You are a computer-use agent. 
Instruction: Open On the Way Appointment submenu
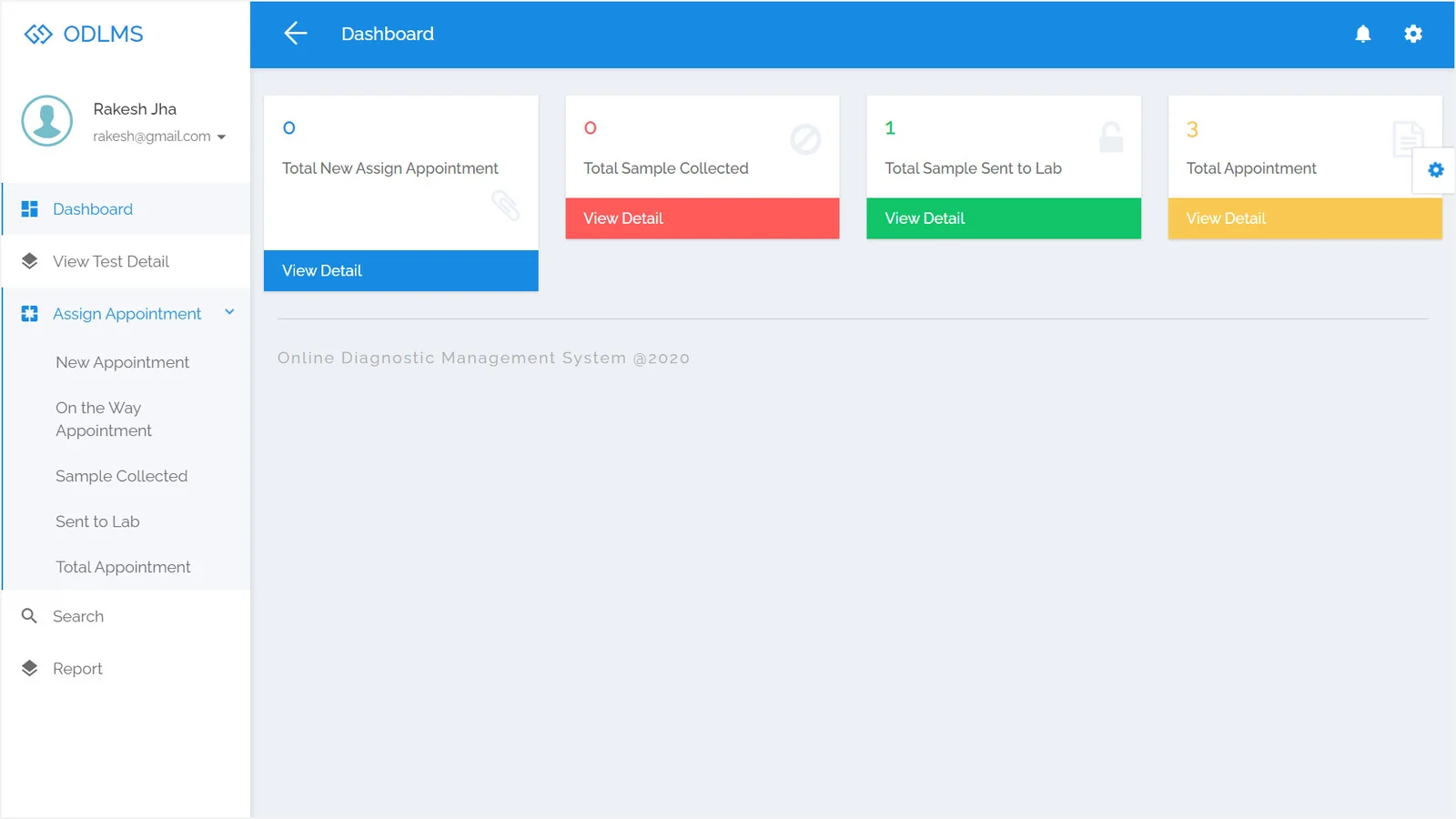[104, 420]
